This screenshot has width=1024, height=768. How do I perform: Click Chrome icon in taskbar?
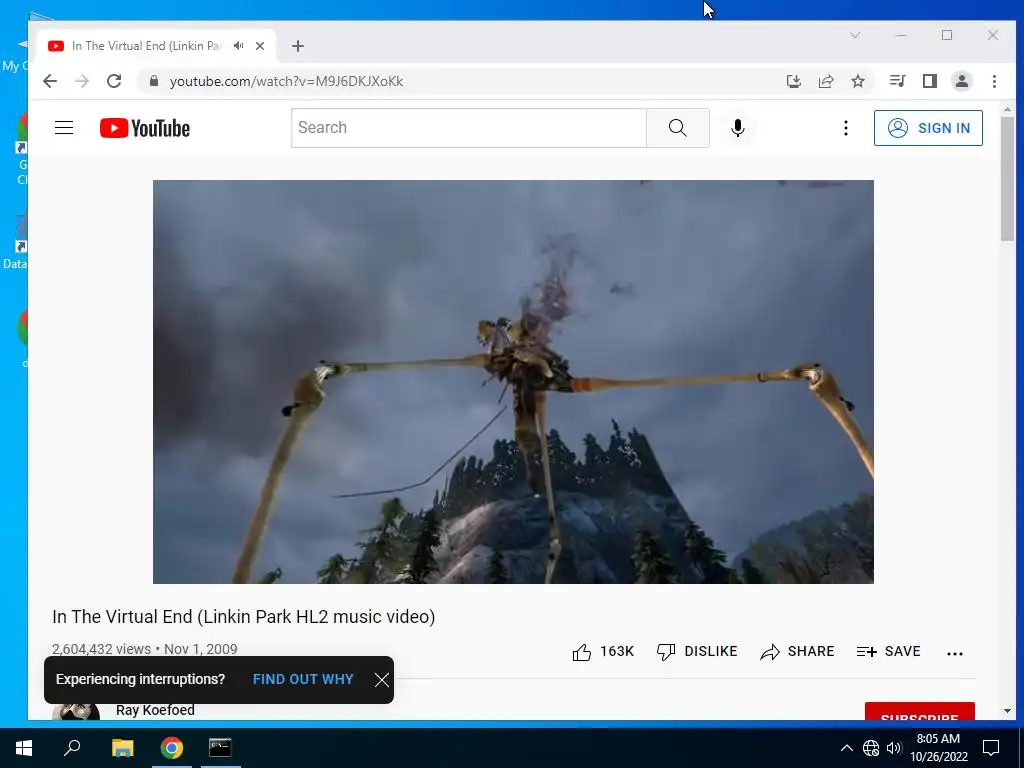[x=171, y=748]
